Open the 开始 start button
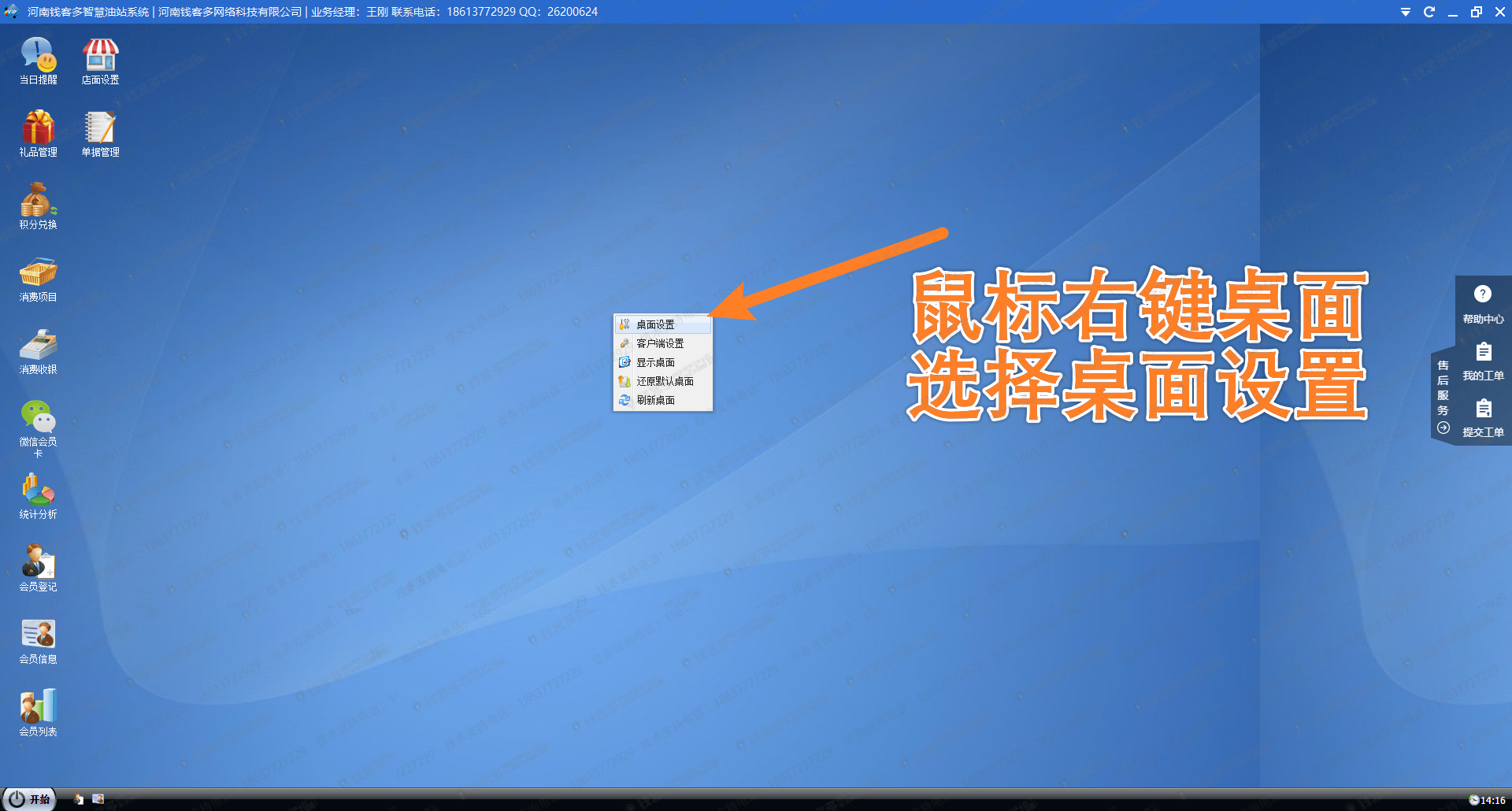Viewport: 1512px width, 811px height. [x=29, y=799]
